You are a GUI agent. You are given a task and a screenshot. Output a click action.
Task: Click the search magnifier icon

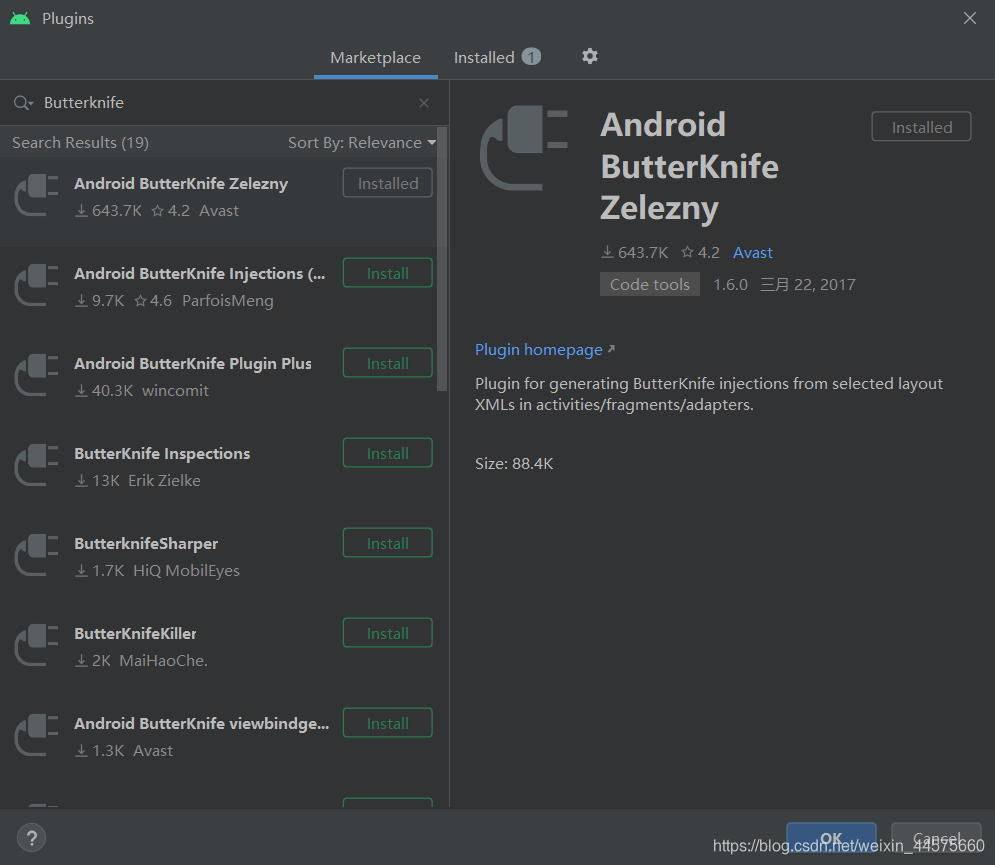[22, 102]
